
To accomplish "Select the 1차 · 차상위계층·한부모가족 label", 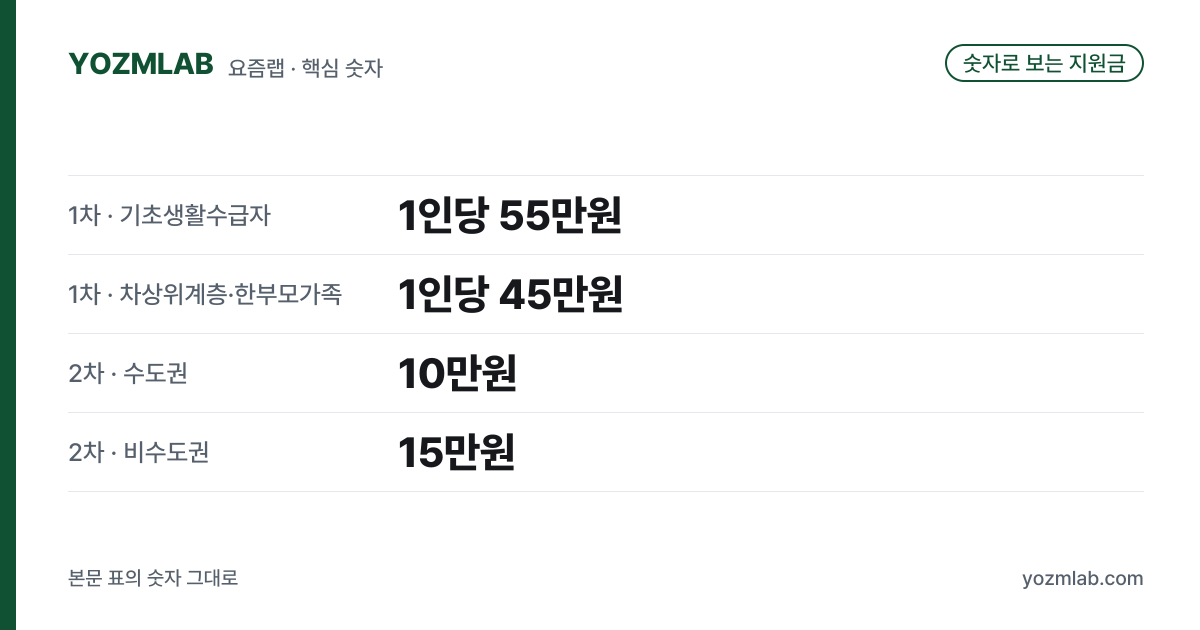I will point(205,294).
